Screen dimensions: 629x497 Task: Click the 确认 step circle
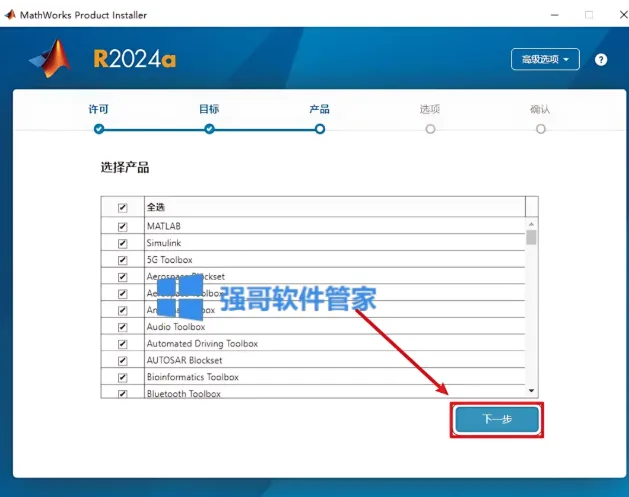click(541, 129)
